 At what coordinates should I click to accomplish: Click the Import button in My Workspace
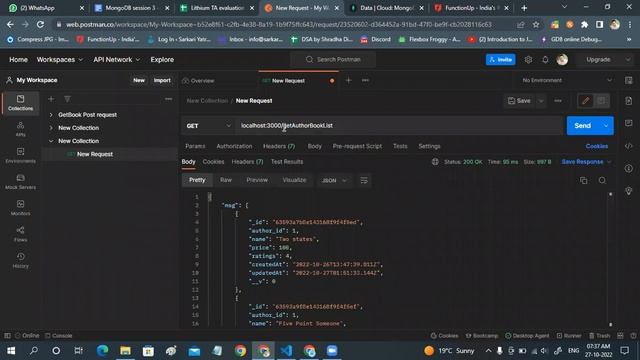pos(162,80)
